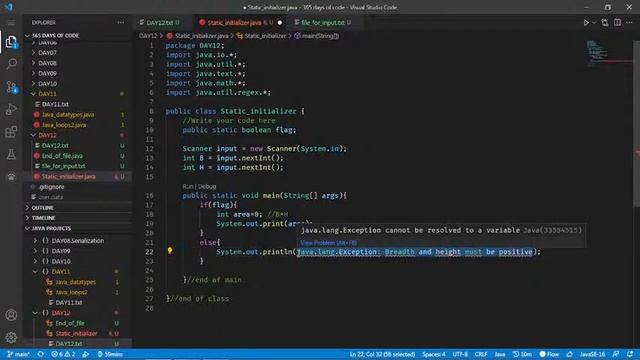The width and height of the screenshot is (640, 360).
Task: Open the Explorer view in activity bar
Action: click(11, 41)
